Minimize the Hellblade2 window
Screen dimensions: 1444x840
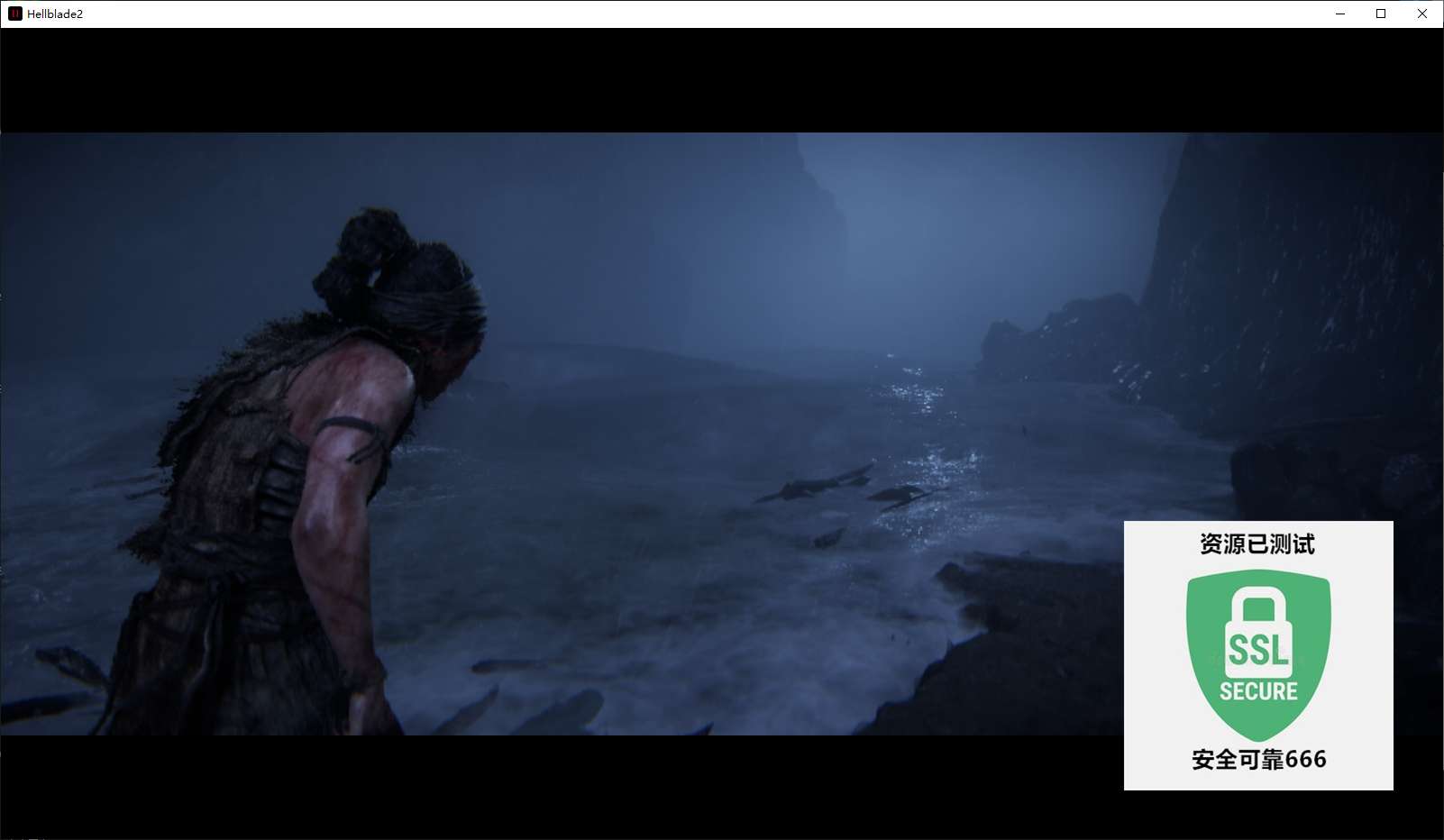click(x=1340, y=14)
